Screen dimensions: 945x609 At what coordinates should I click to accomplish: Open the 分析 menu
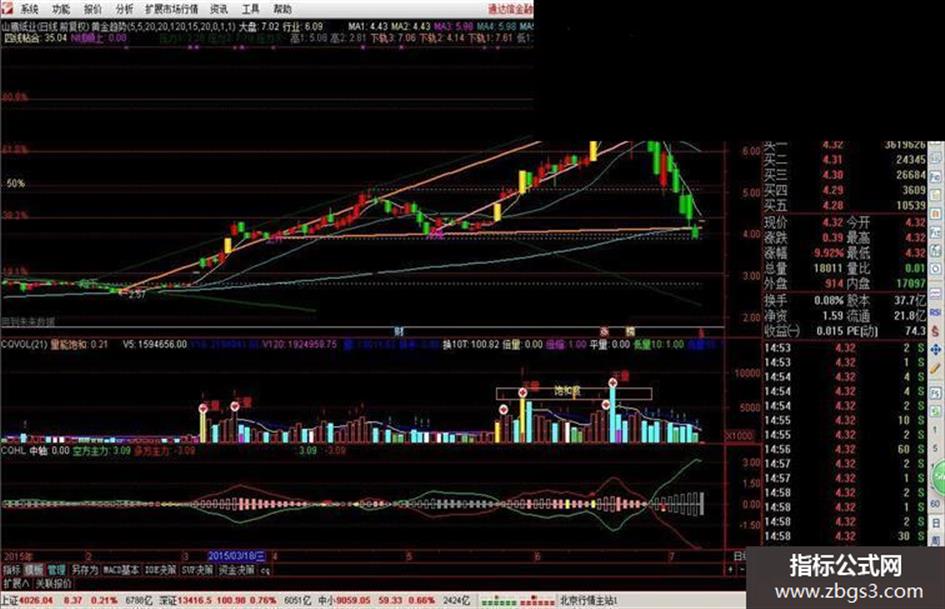[125, 9]
